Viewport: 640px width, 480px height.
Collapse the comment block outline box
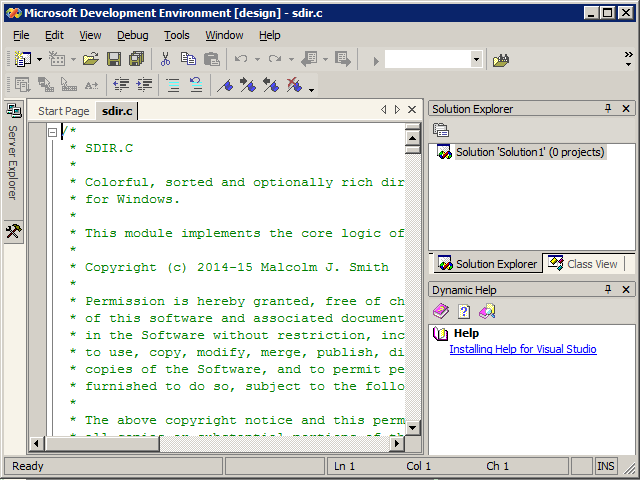(52, 132)
